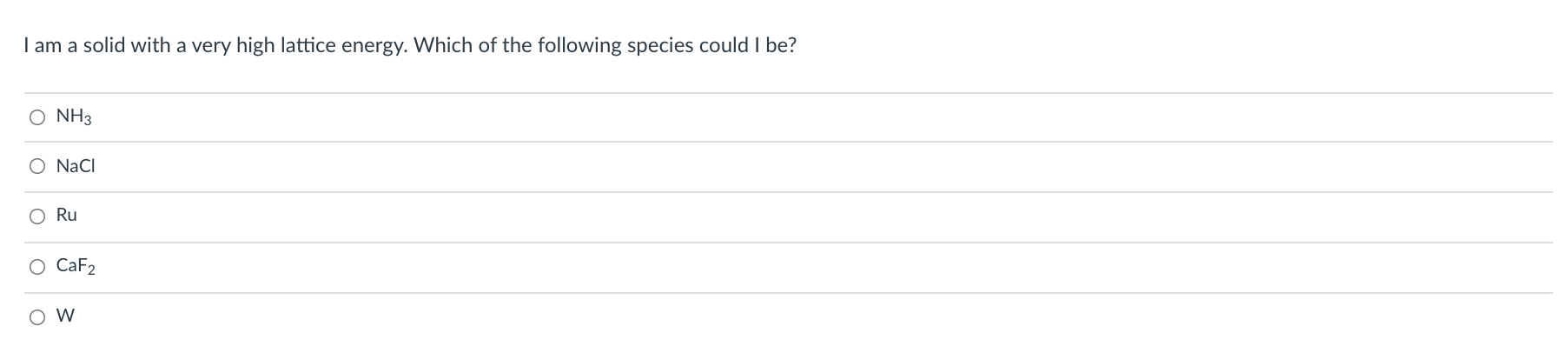Click the word "energy" in the question

click(373, 47)
